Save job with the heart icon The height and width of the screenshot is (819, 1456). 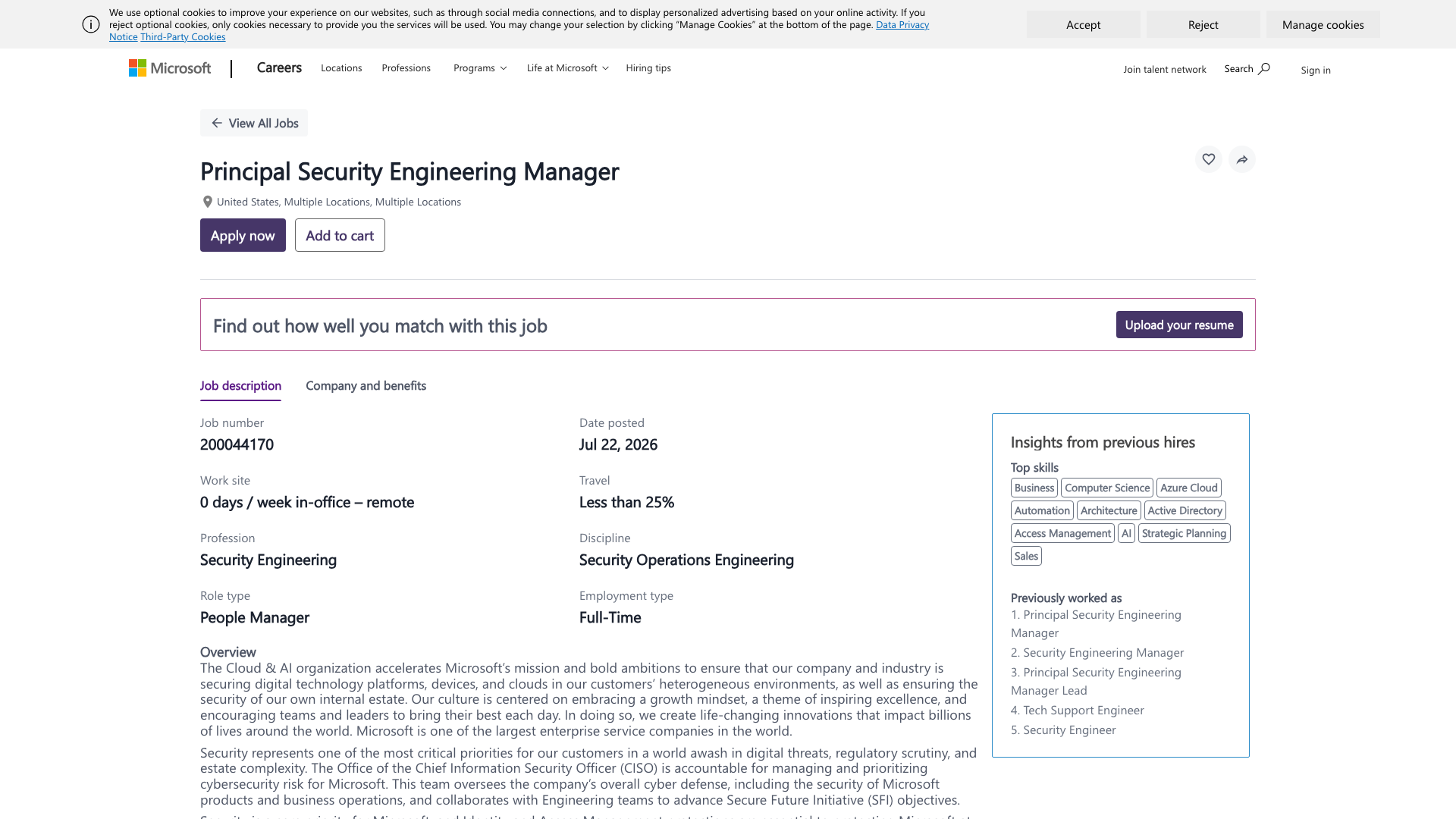tap(1209, 159)
